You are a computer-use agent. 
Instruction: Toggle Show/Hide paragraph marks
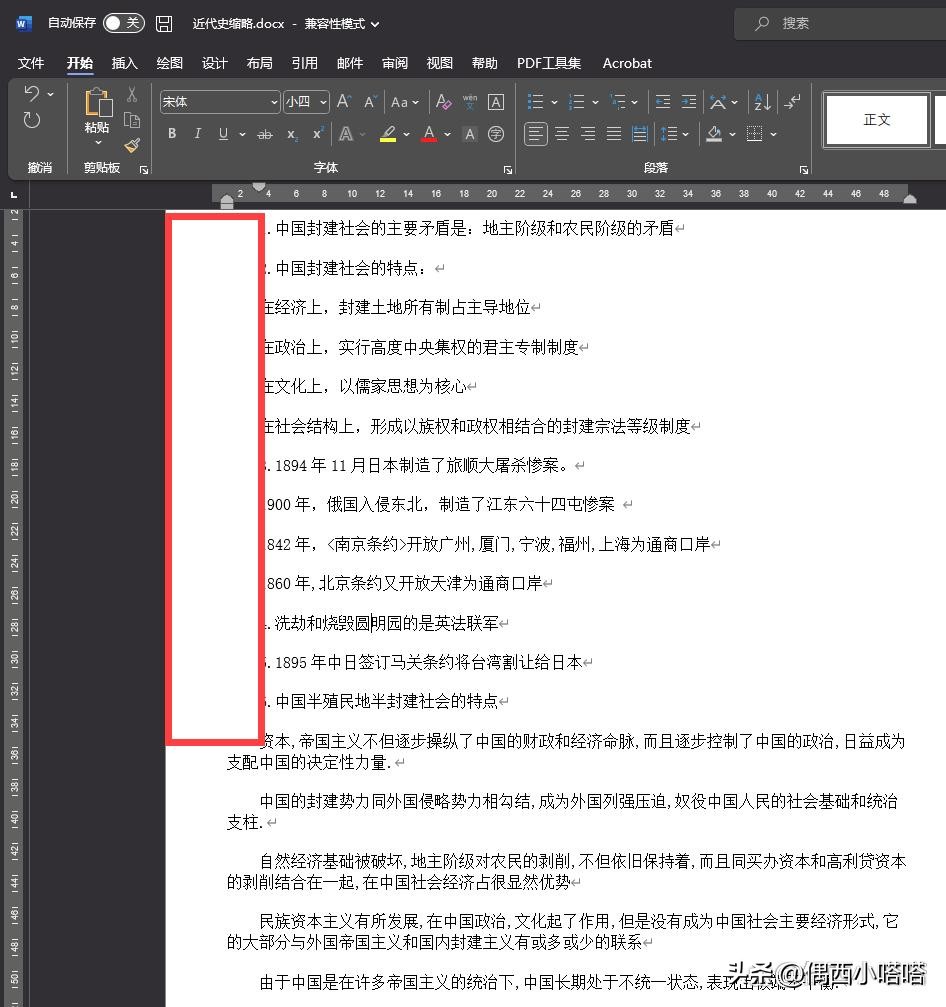pyautogui.click(x=793, y=101)
